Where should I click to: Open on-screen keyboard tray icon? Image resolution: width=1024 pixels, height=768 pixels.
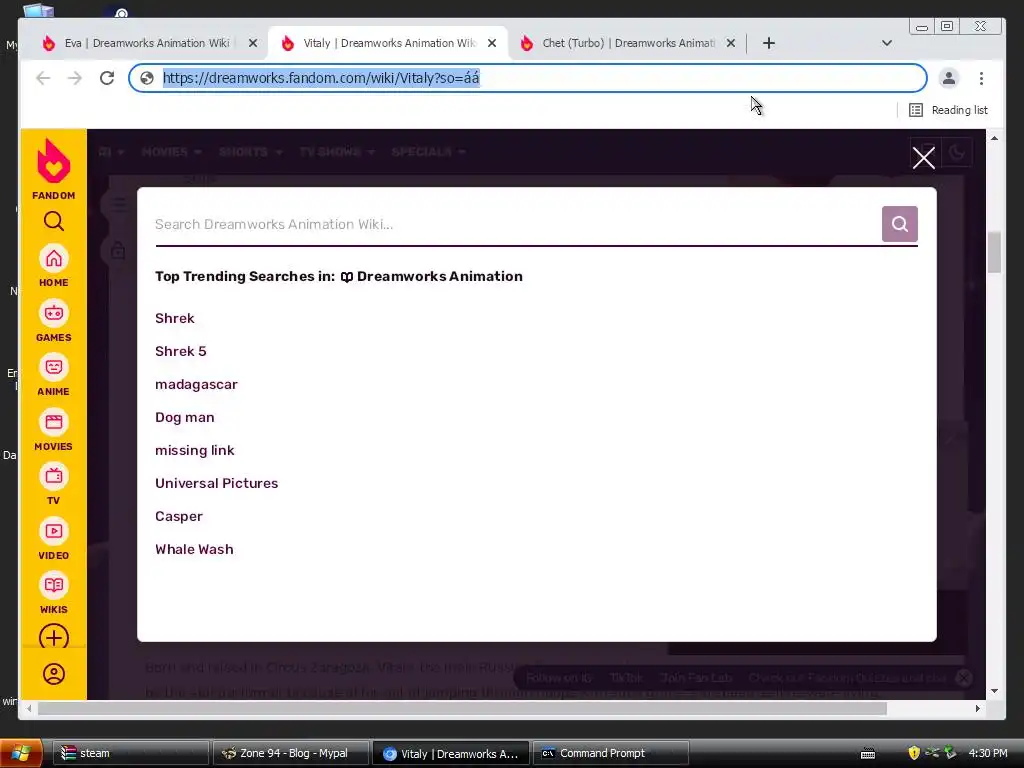coord(867,754)
